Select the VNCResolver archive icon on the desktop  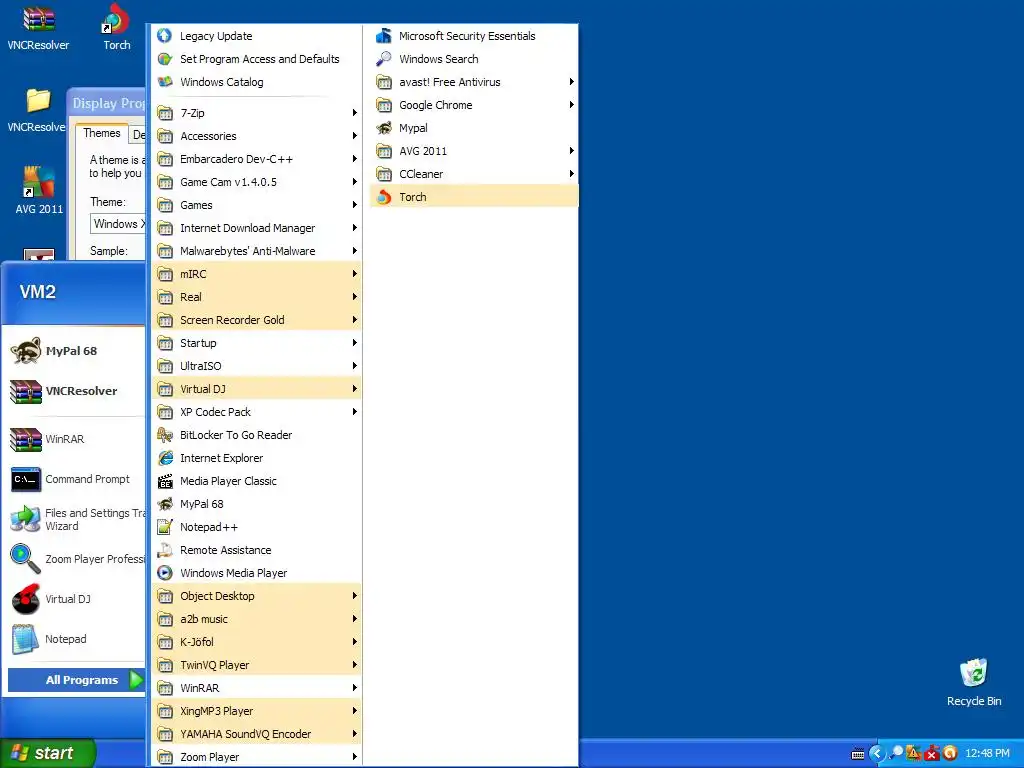click(38, 27)
